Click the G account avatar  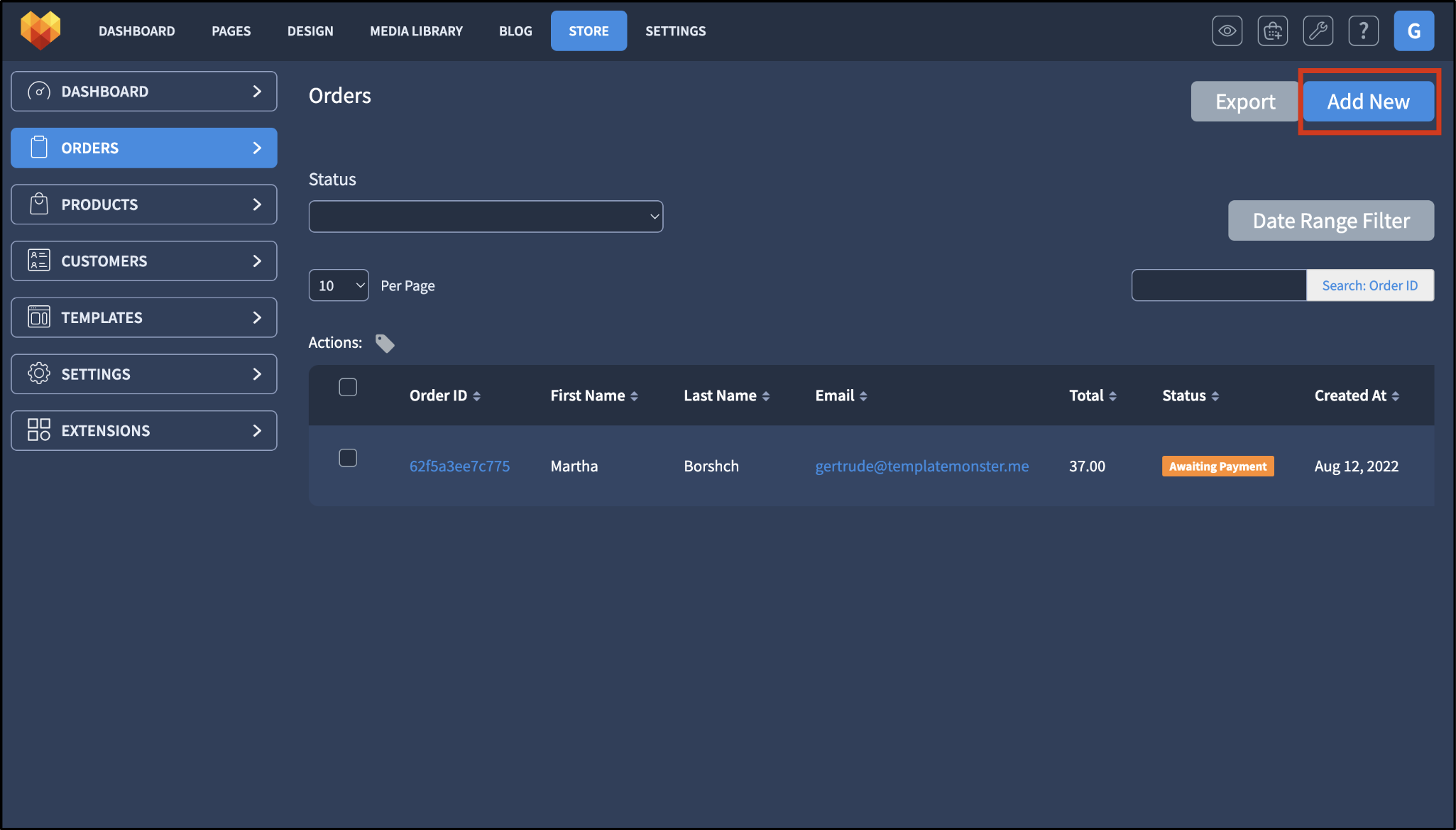click(1413, 31)
